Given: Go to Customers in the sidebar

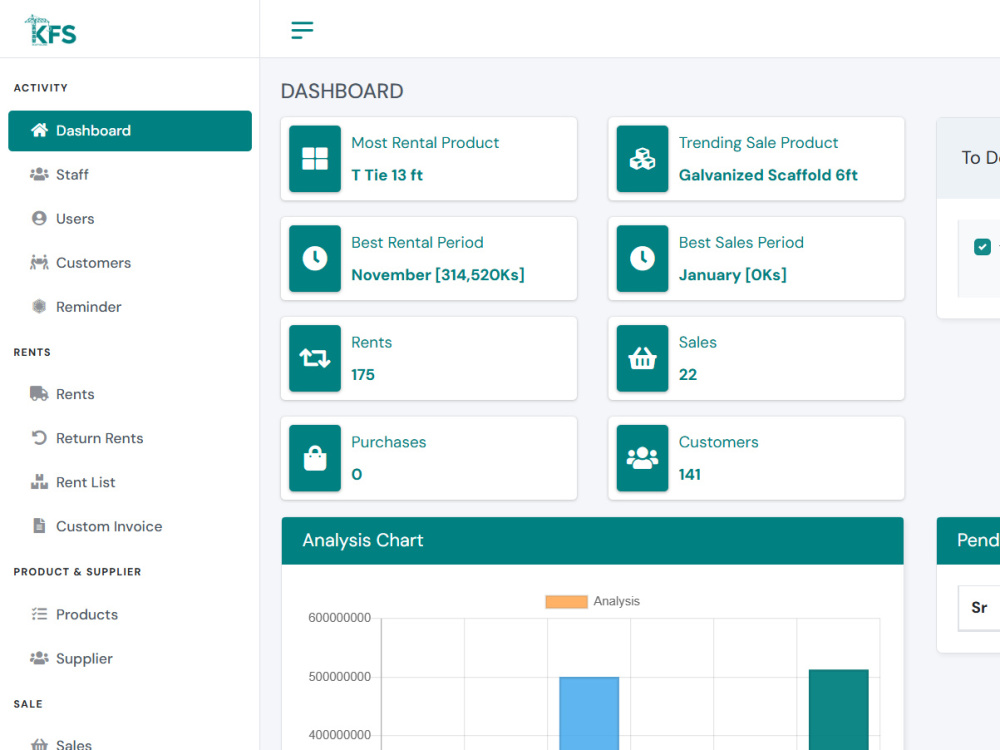Looking at the screenshot, I should [x=130, y=262].
